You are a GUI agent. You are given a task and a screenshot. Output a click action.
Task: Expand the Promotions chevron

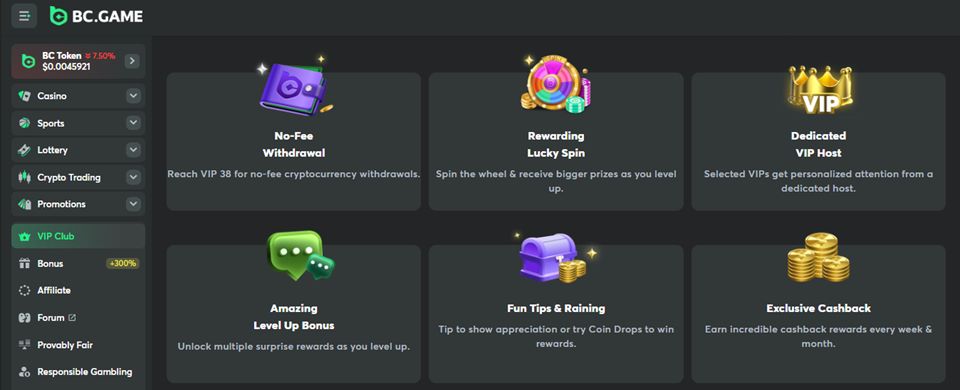133,204
